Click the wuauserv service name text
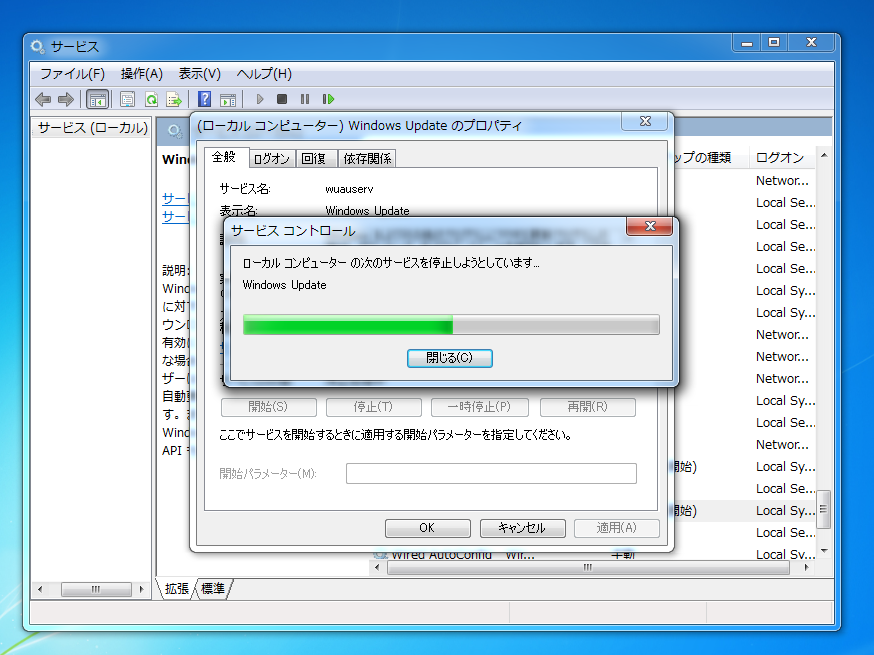The width and height of the screenshot is (874, 655). coord(349,189)
